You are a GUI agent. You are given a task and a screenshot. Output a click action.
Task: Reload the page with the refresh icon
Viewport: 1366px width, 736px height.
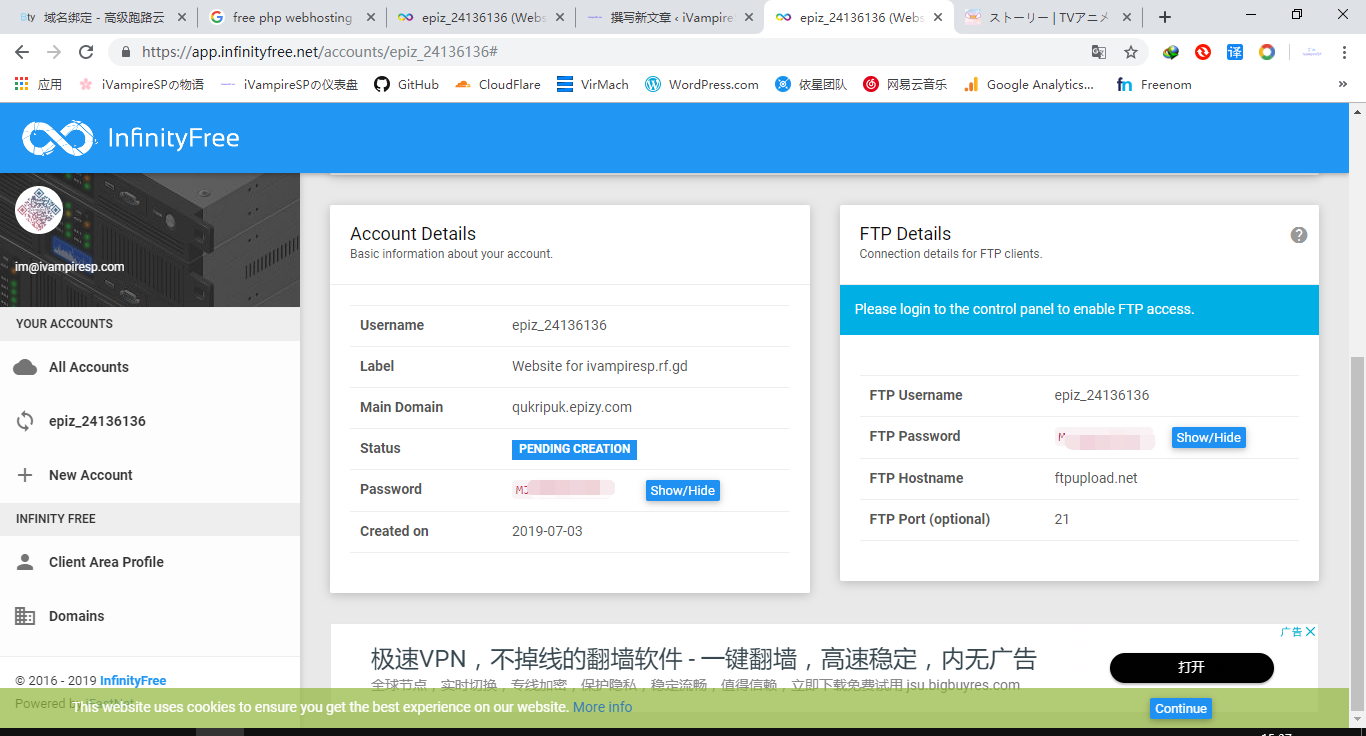pos(86,52)
